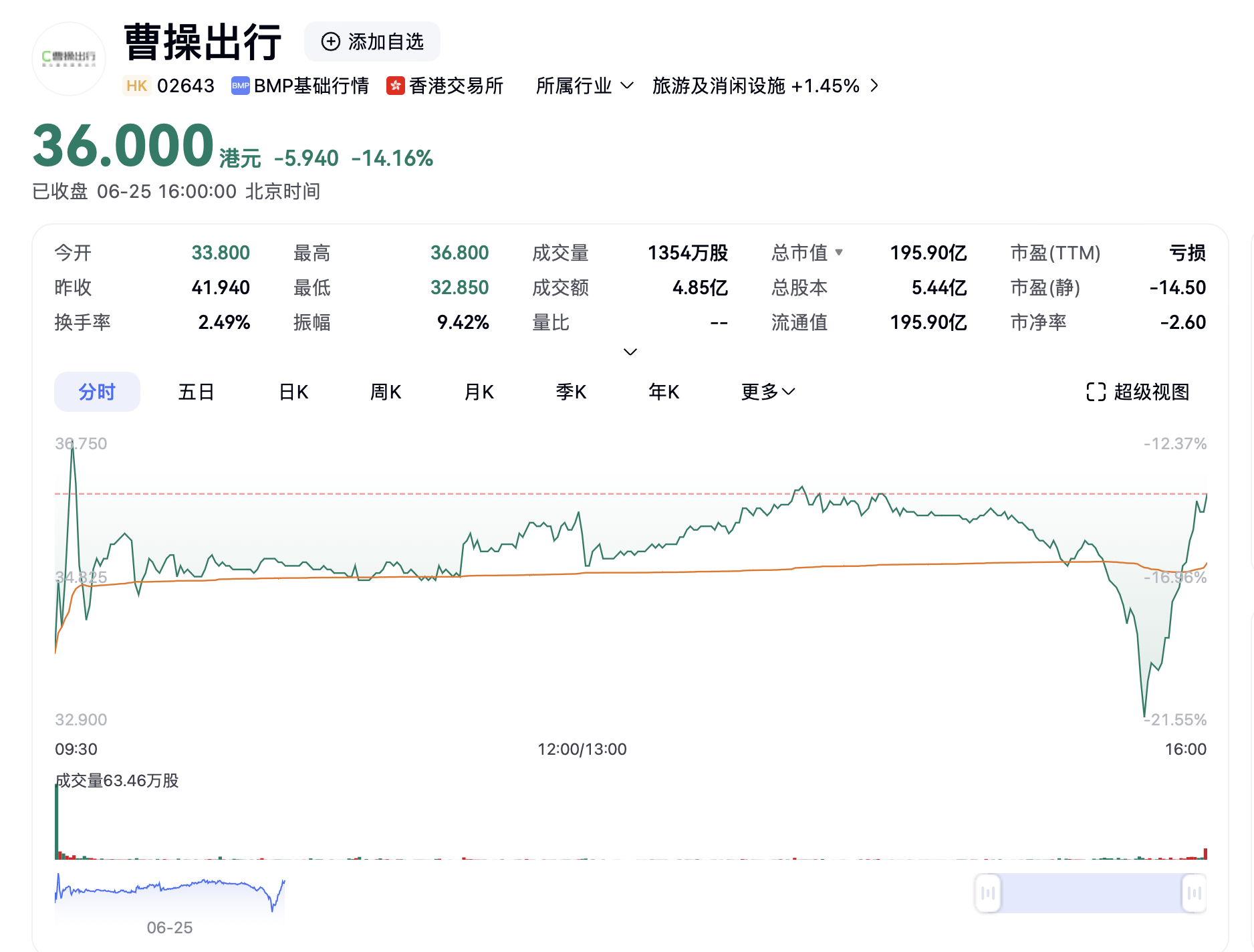Switch to 日K chart tab

293,392
